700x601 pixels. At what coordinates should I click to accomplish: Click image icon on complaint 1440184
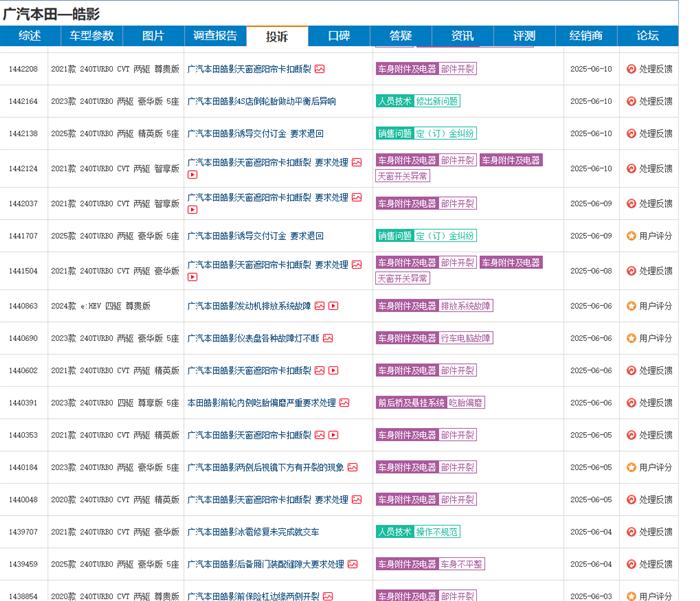(353, 467)
